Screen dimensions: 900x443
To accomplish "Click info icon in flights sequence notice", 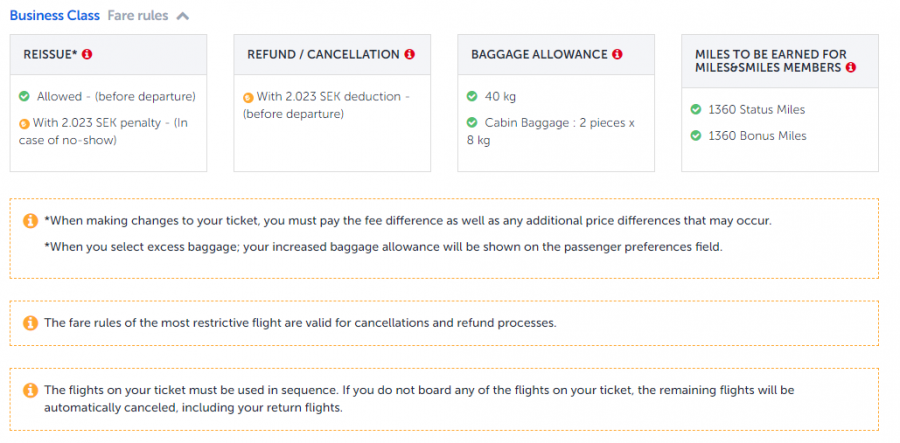I will tap(30, 390).
